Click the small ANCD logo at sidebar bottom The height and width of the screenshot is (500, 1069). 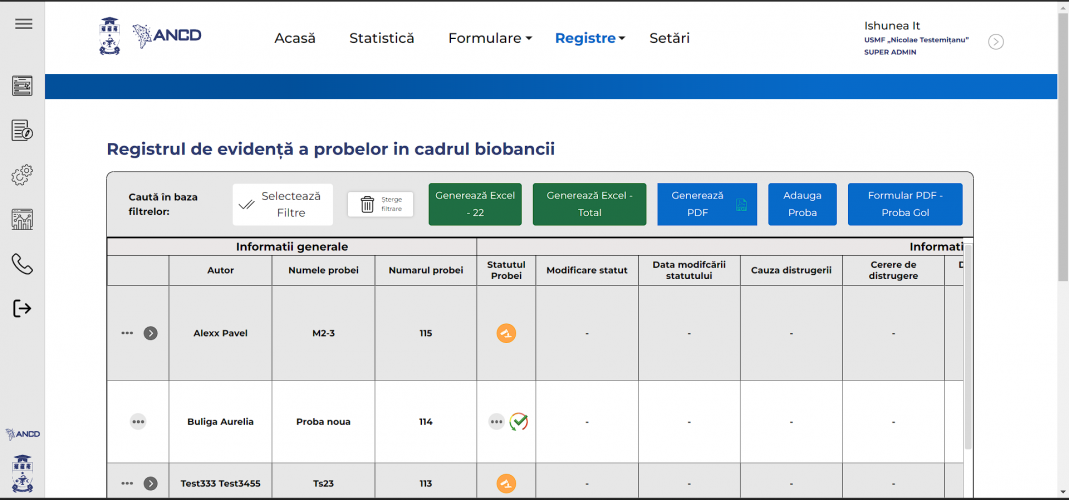click(x=22, y=435)
